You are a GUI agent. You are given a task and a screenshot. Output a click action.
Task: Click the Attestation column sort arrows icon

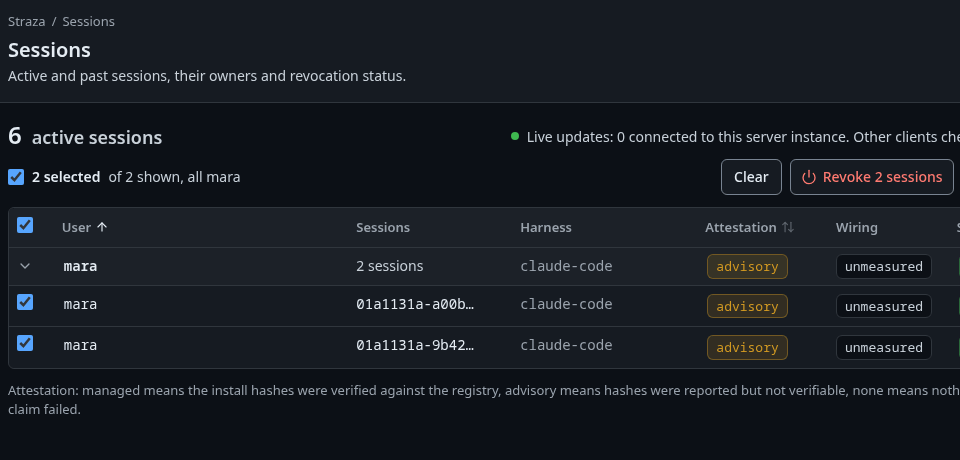[788, 227]
